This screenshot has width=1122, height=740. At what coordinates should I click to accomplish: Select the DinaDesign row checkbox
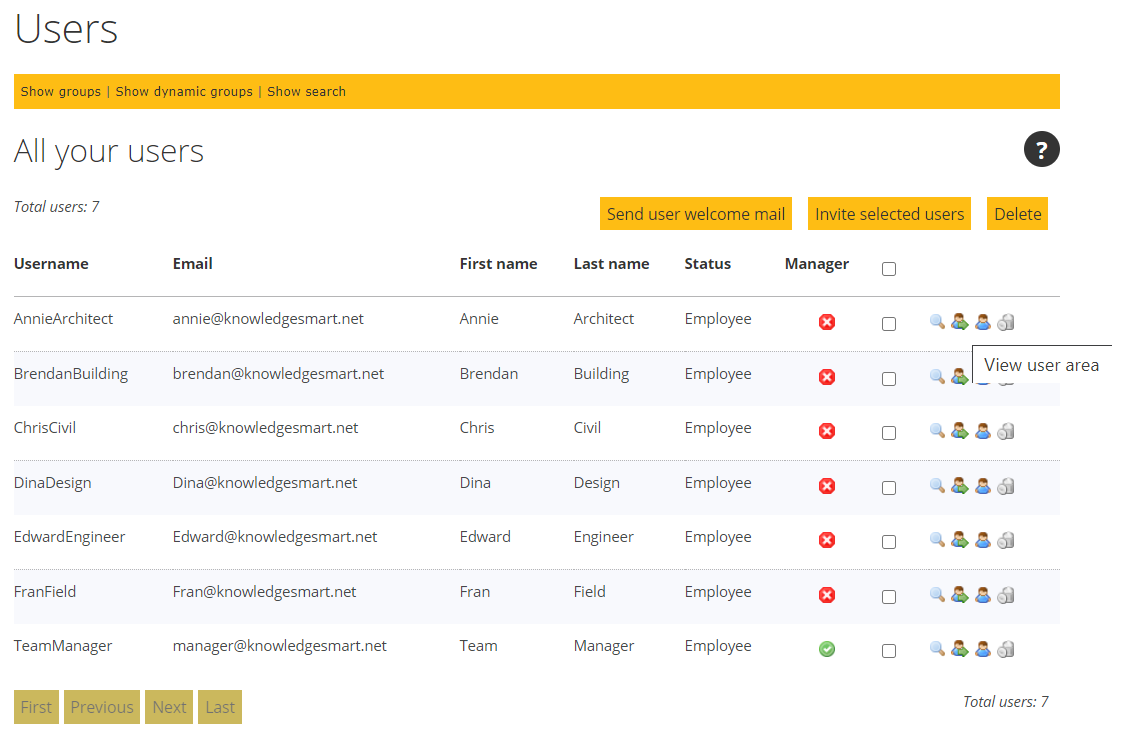[889, 488]
